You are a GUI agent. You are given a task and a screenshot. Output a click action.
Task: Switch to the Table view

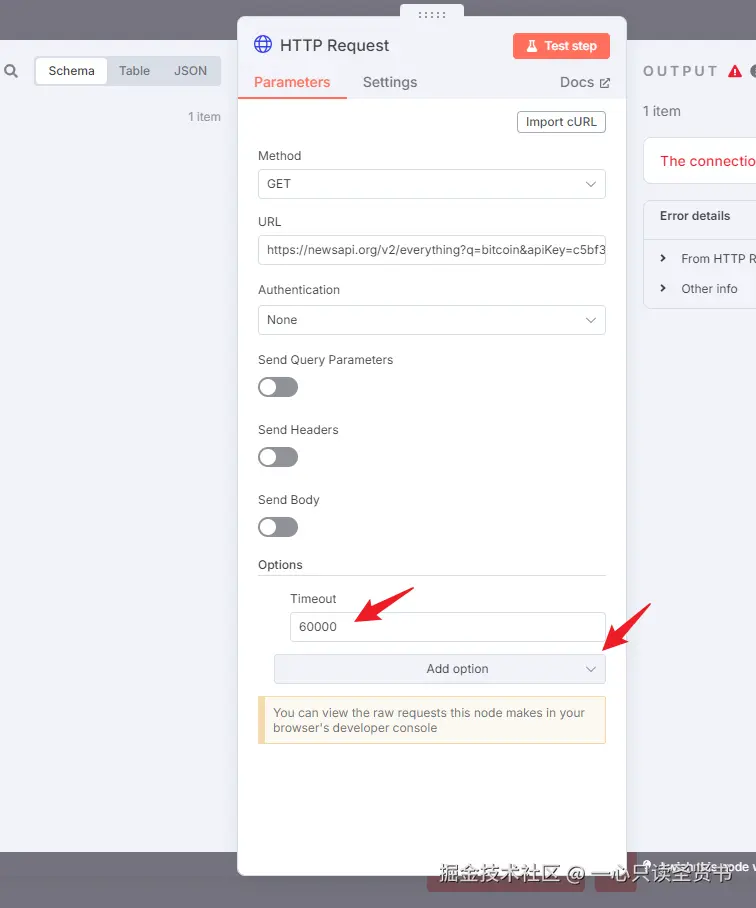134,71
